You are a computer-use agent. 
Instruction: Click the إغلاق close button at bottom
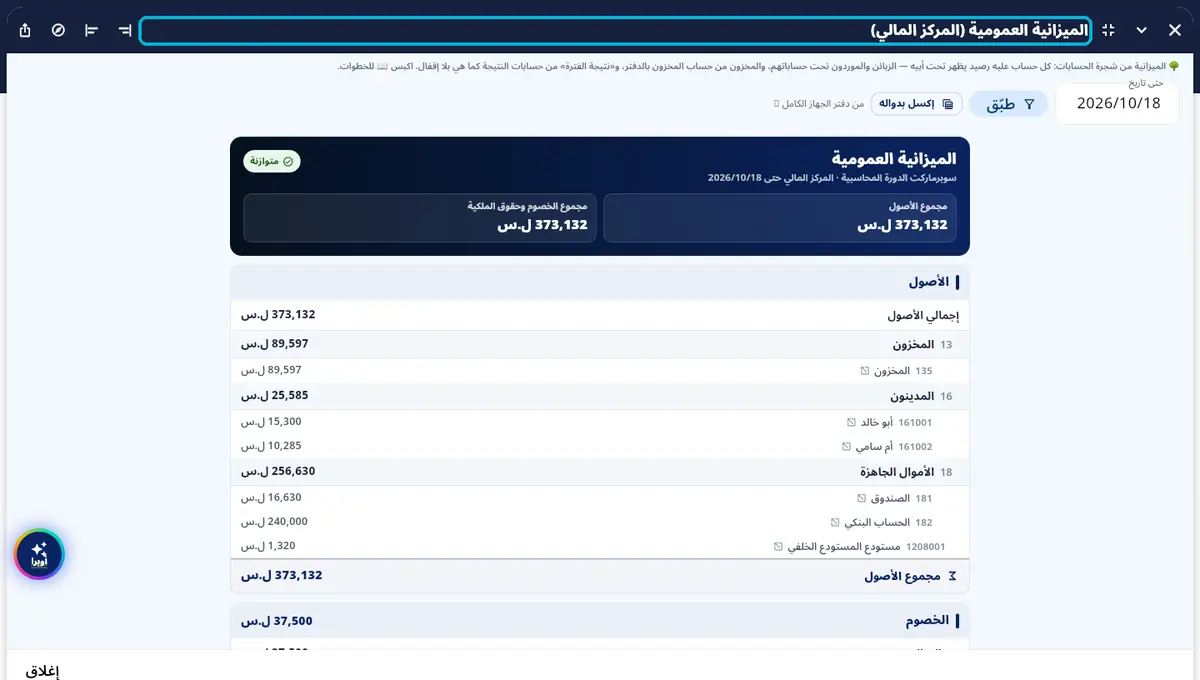pos(43,671)
